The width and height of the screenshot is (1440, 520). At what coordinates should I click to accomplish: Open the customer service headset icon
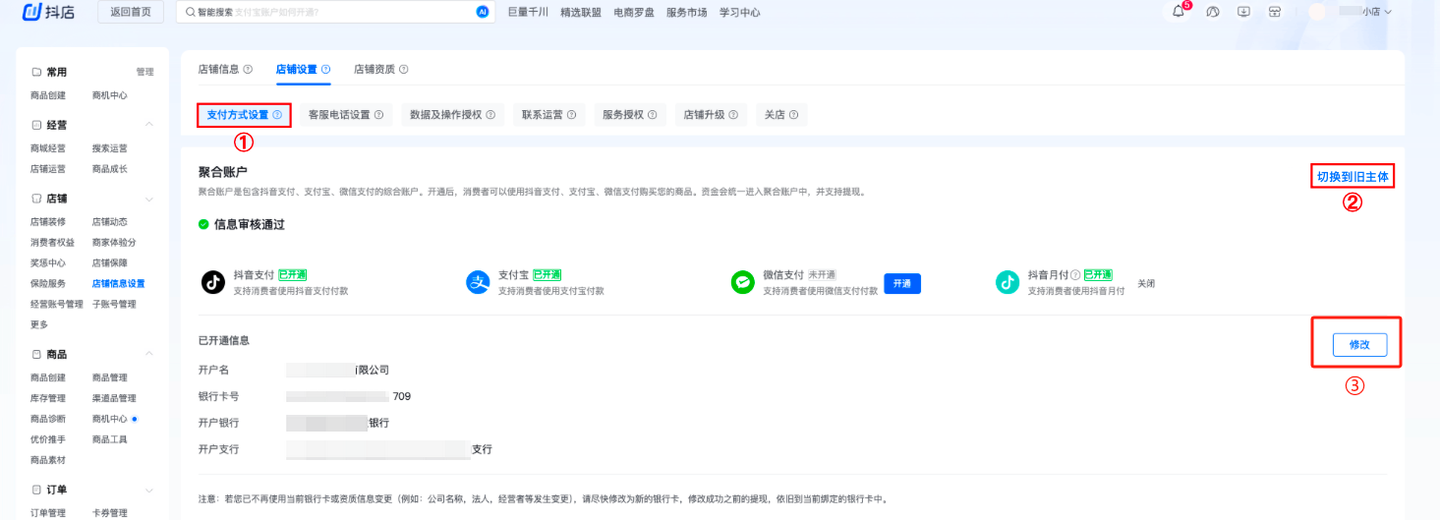[1213, 12]
